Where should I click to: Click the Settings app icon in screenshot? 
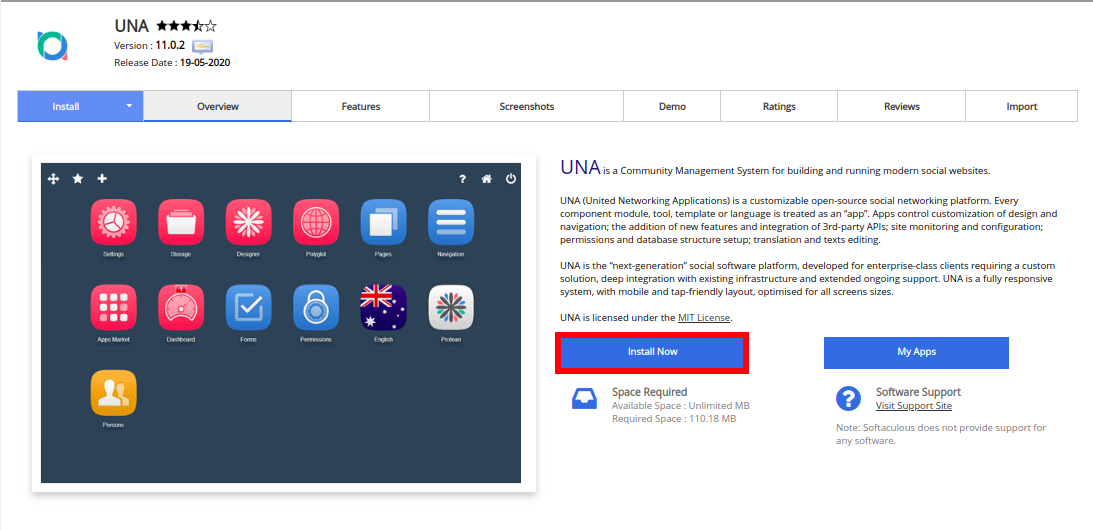pyautogui.click(x=113, y=222)
